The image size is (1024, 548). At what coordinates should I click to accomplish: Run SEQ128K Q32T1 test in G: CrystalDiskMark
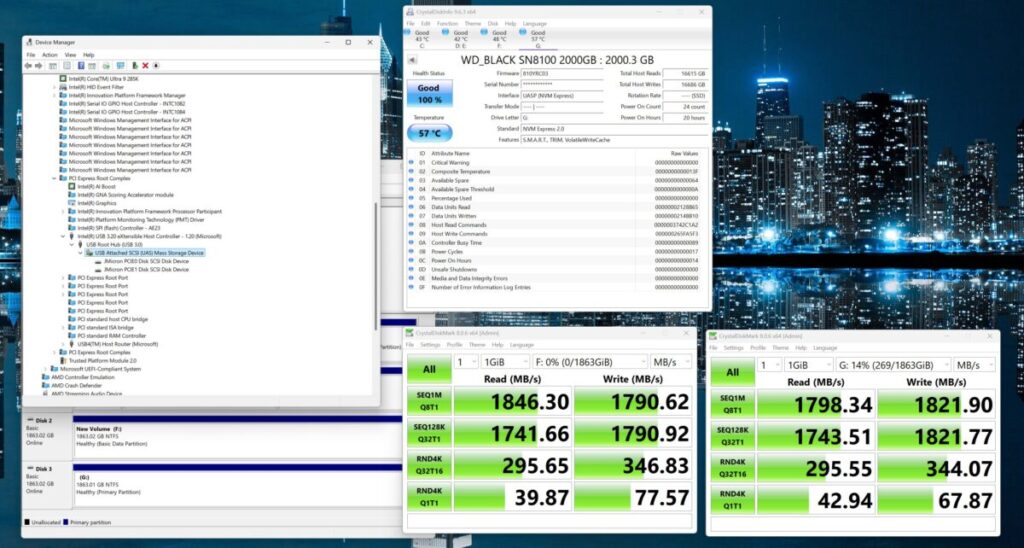pos(733,436)
